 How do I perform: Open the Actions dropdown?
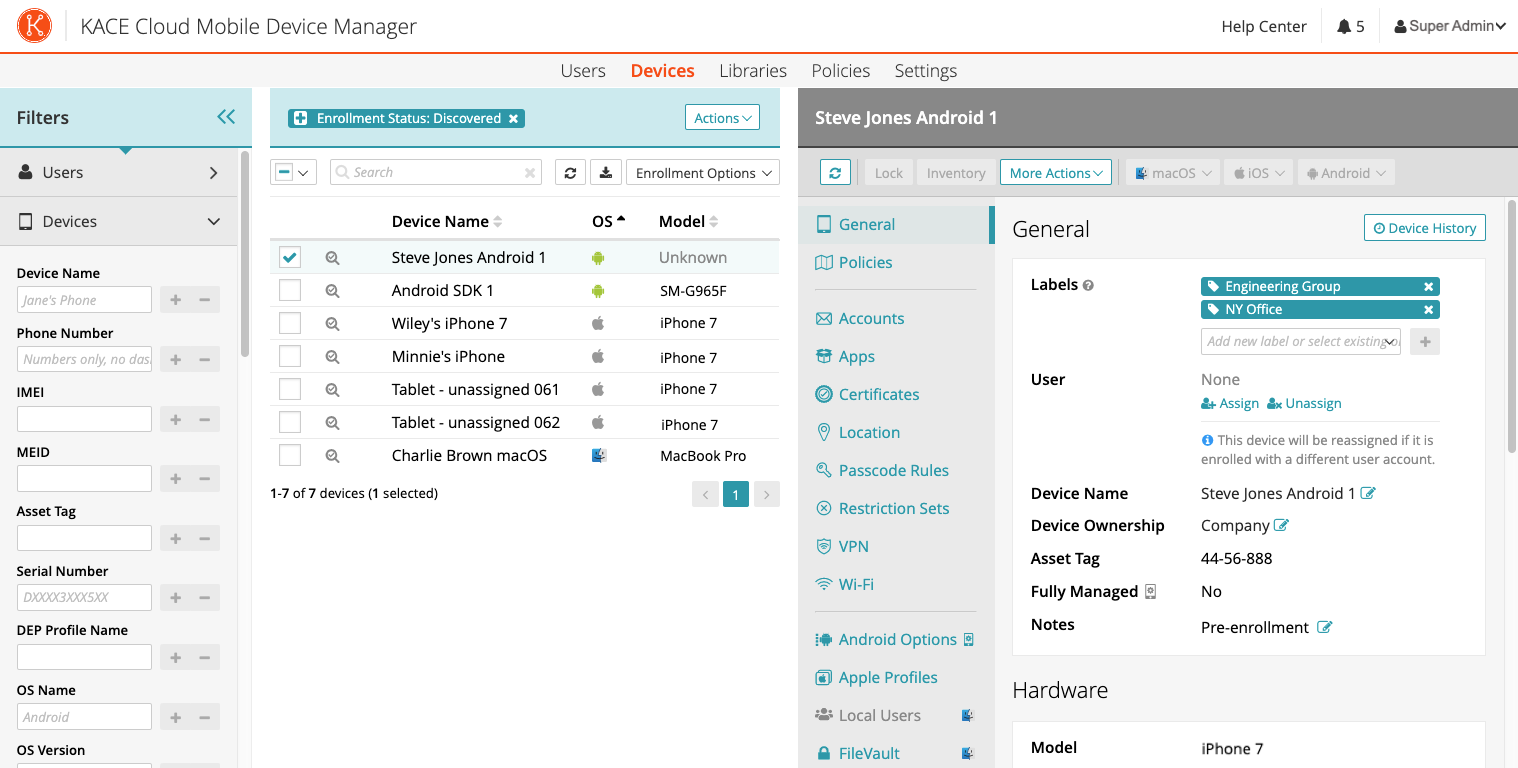pos(722,118)
